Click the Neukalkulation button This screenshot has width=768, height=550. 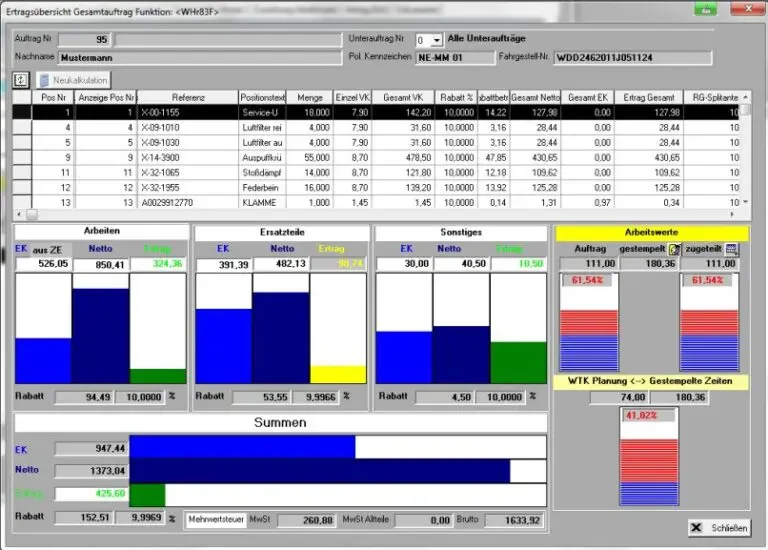coord(73,80)
